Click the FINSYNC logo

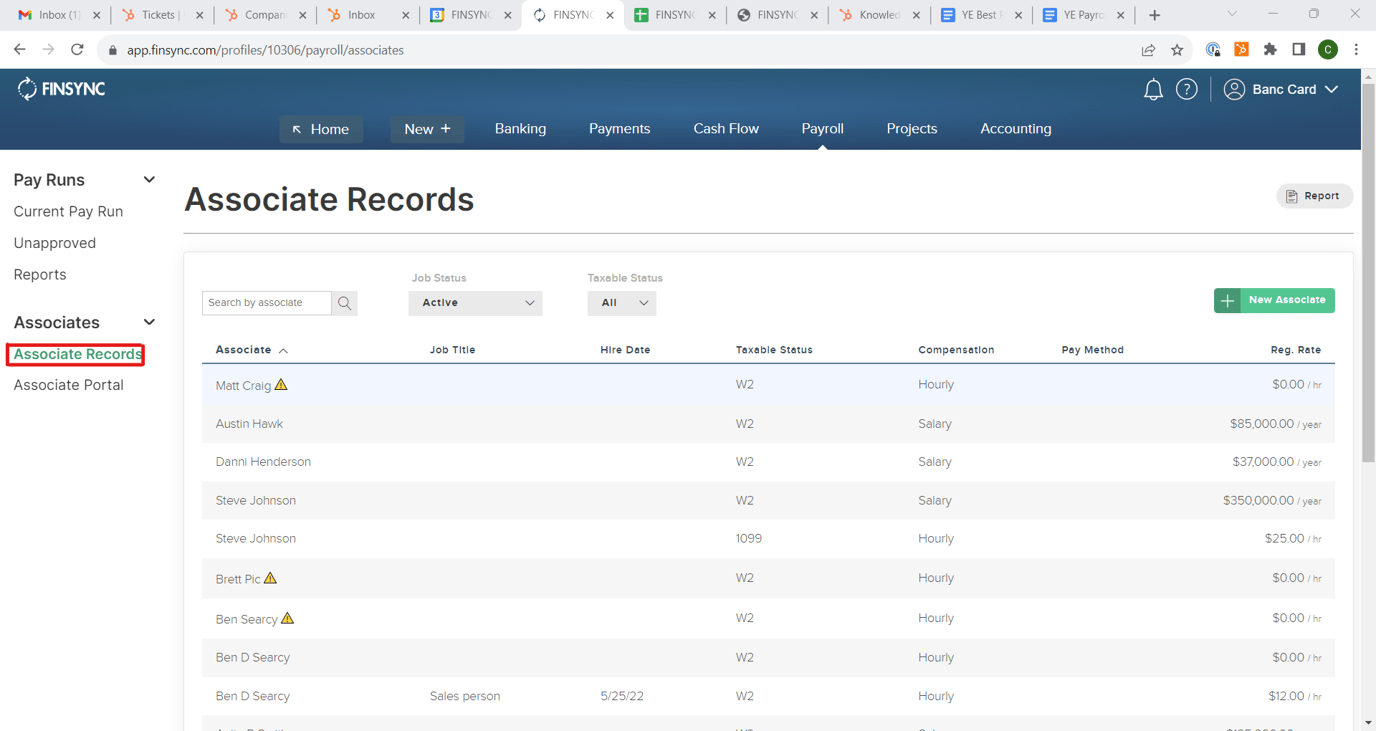coord(60,88)
